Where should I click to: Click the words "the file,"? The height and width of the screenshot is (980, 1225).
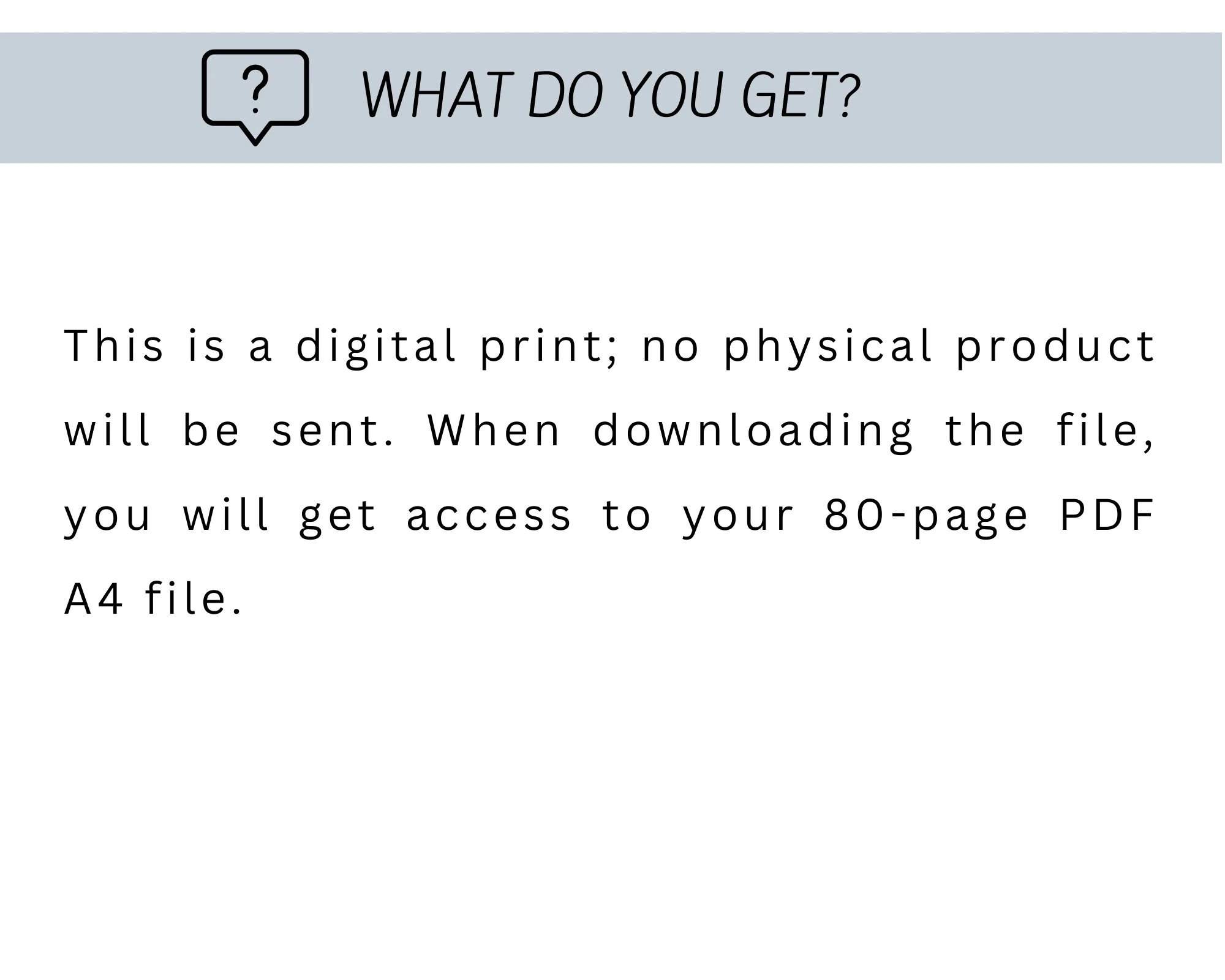coord(1050,432)
